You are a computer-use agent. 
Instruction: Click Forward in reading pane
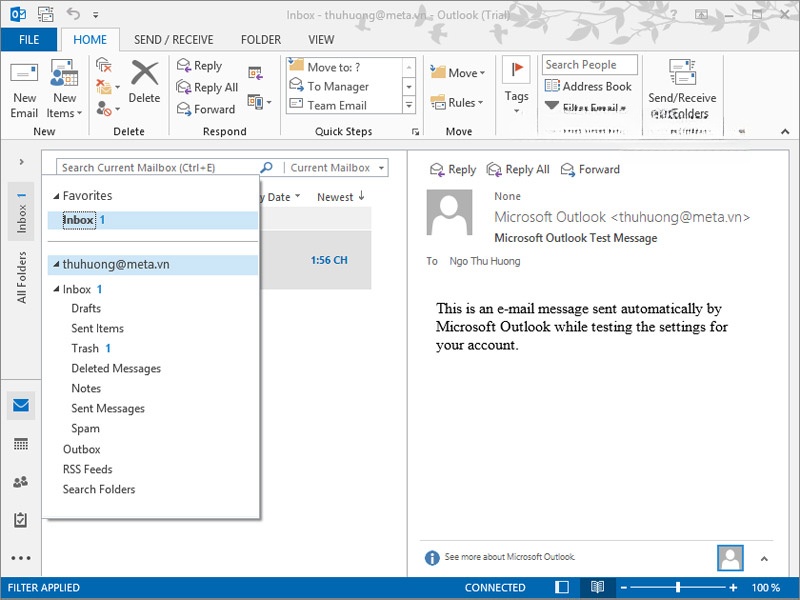[x=590, y=169]
